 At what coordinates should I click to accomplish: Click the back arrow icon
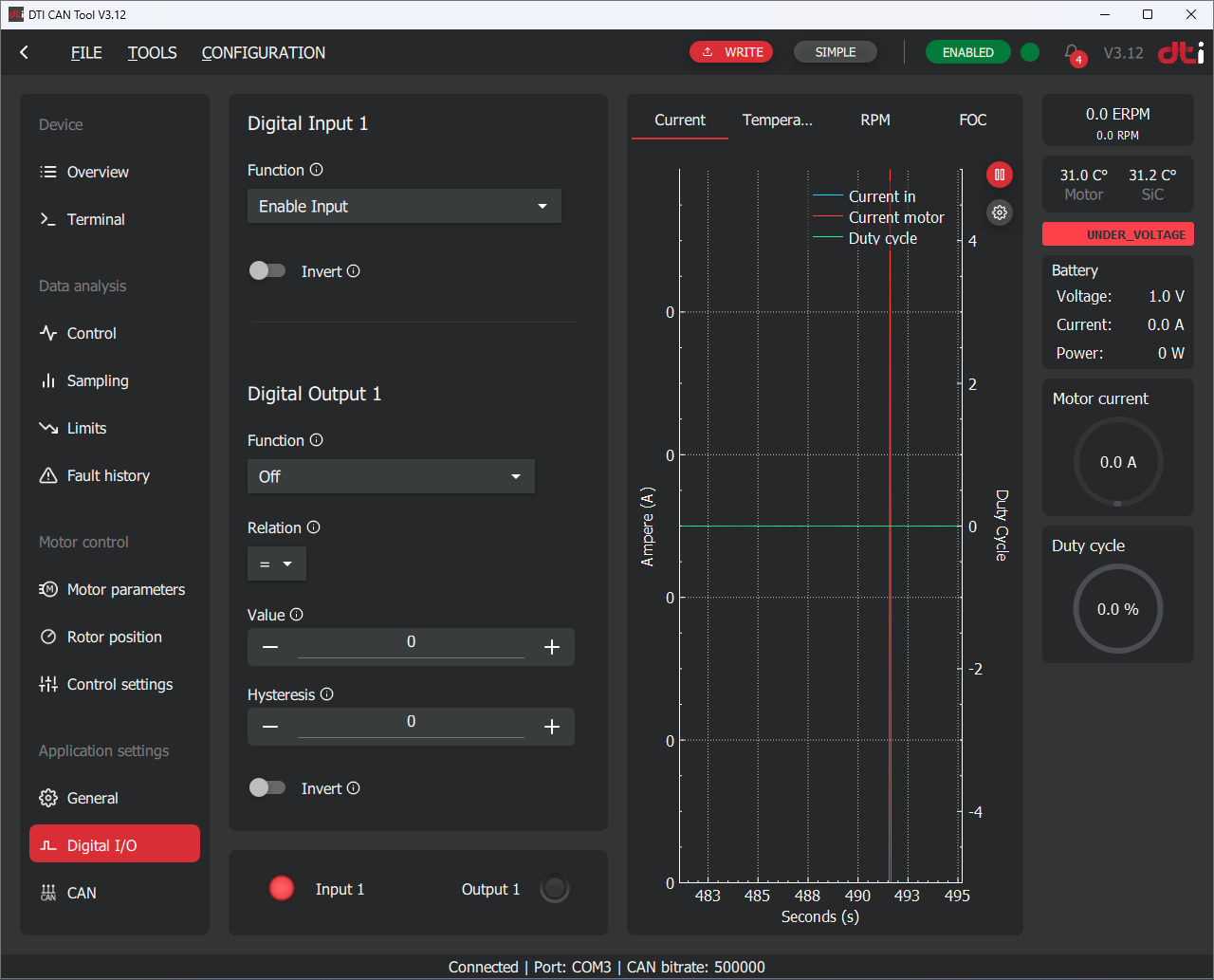click(25, 53)
